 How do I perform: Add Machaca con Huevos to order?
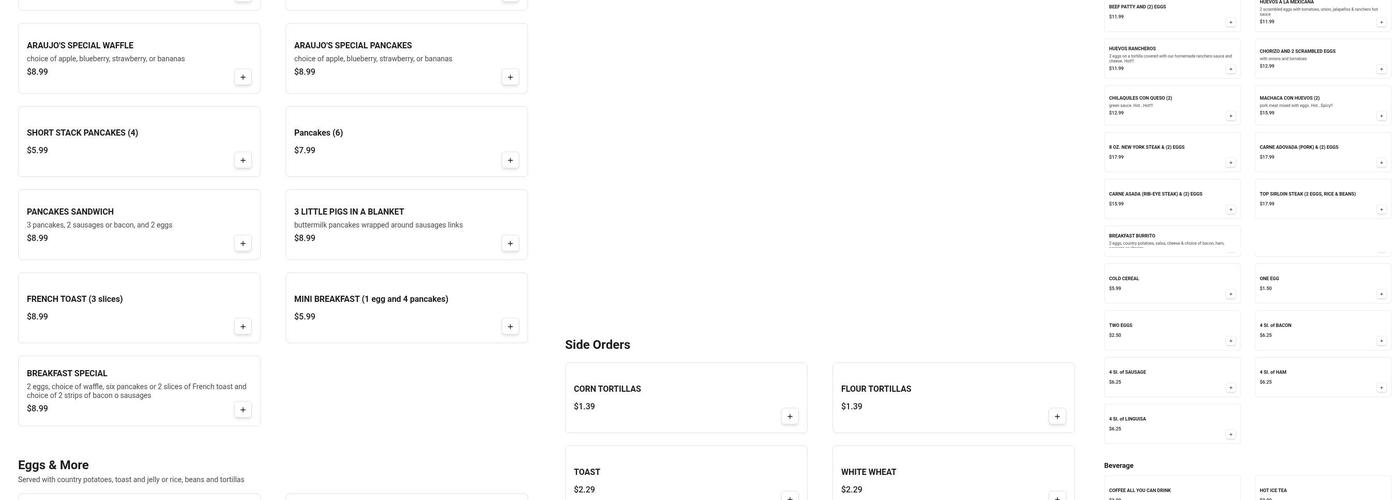(x=1382, y=116)
